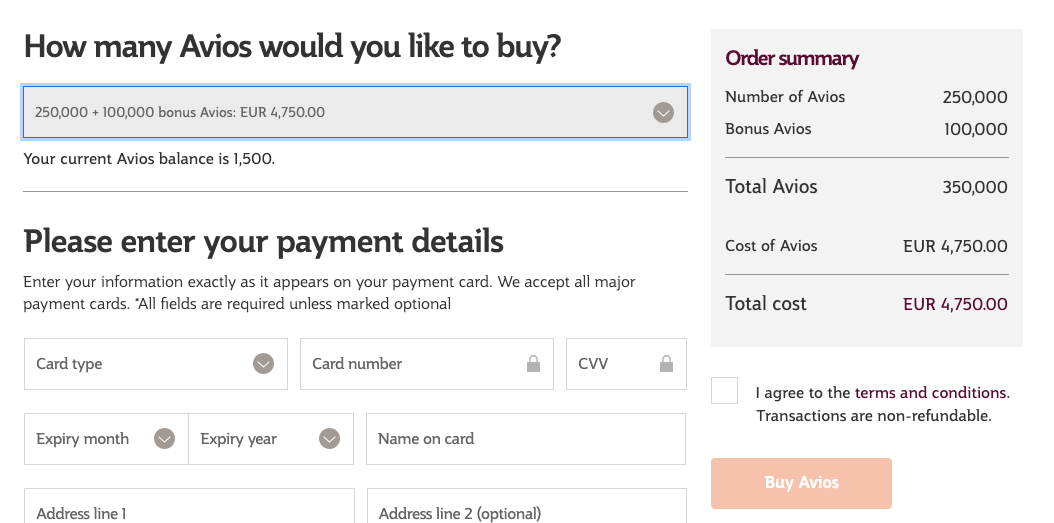
Task: Click into the Name on card field
Action: [x=526, y=439]
